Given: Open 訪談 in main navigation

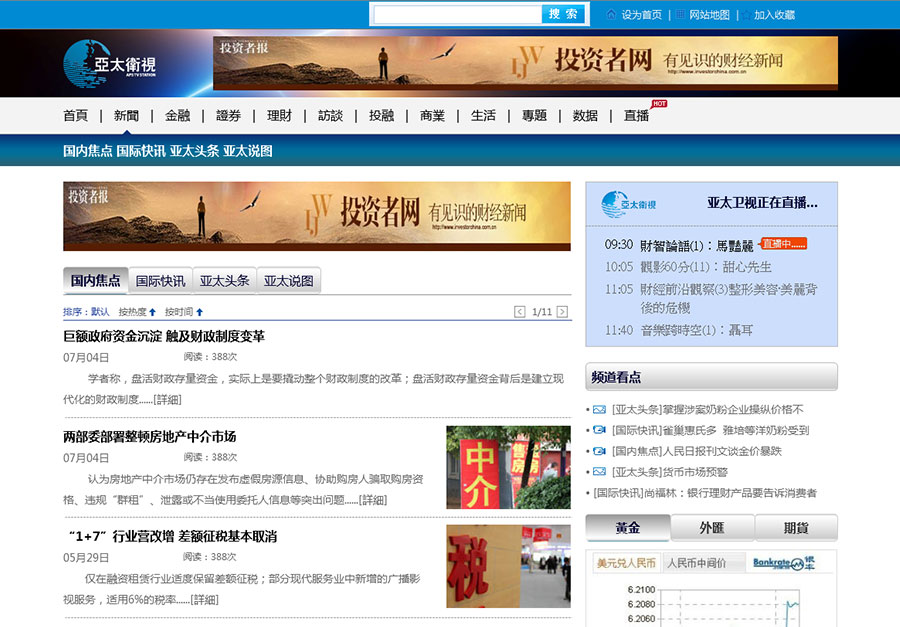Looking at the screenshot, I should (x=331, y=115).
